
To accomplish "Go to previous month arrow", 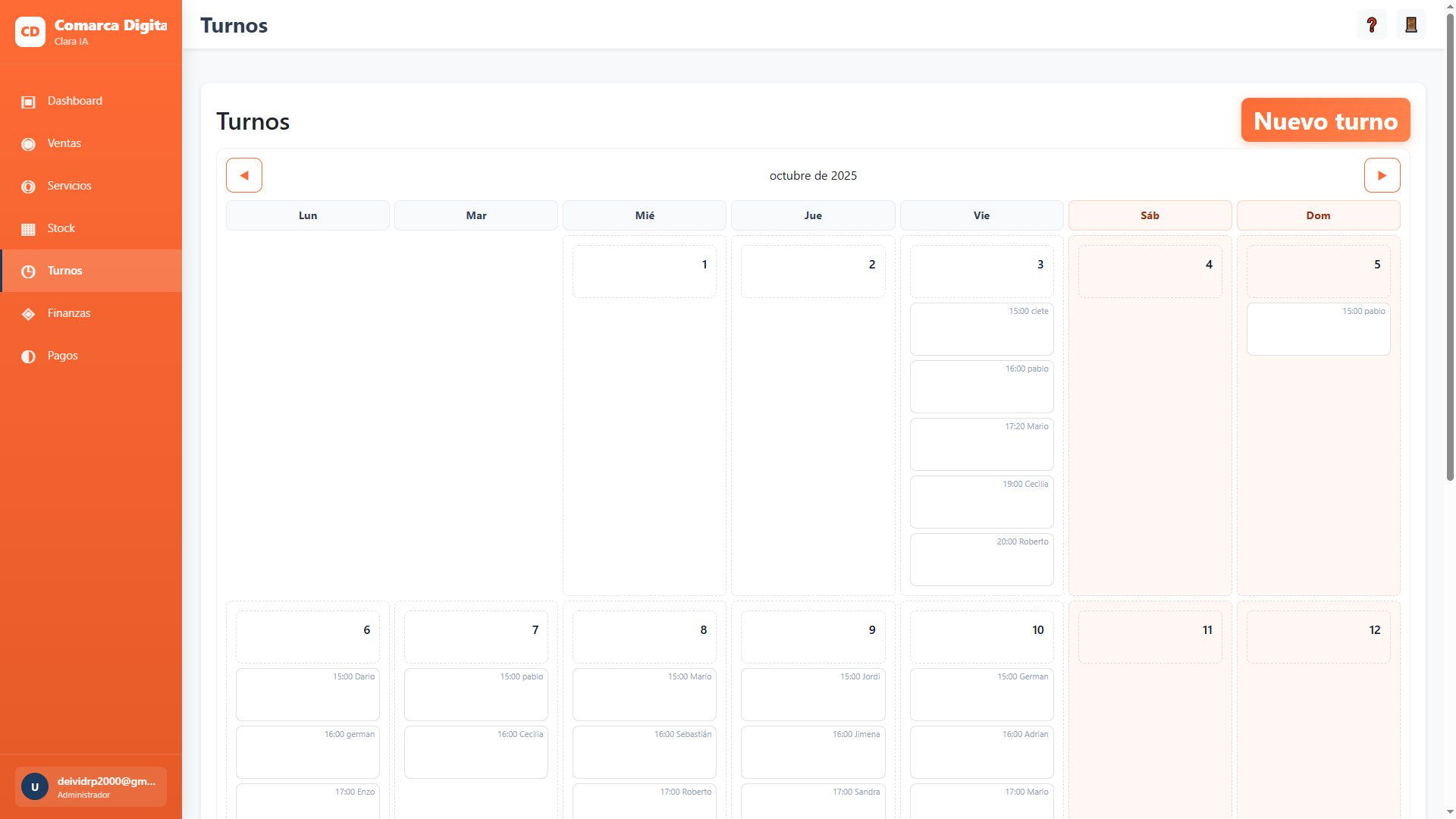I will (244, 175).
